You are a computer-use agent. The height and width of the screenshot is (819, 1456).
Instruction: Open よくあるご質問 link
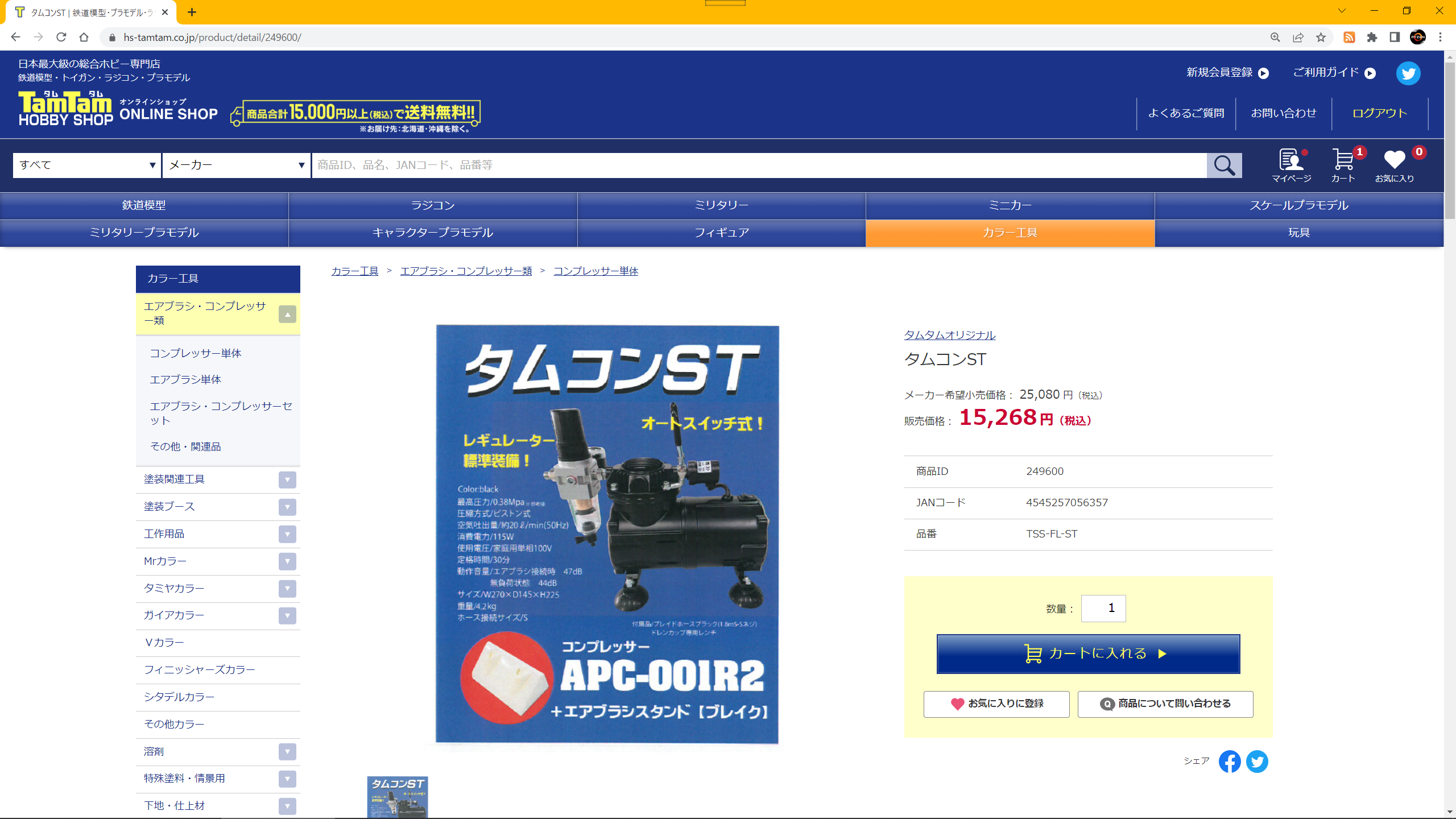tap(1186, 113)
